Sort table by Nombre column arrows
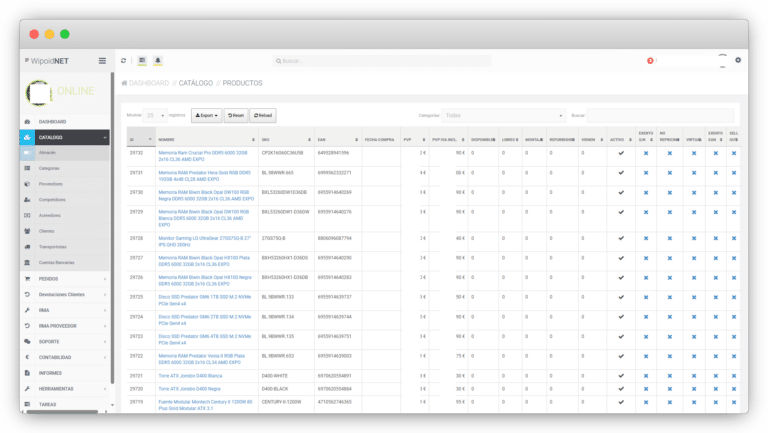This screenshot has height=433, width=768. [x=253, y=140]
